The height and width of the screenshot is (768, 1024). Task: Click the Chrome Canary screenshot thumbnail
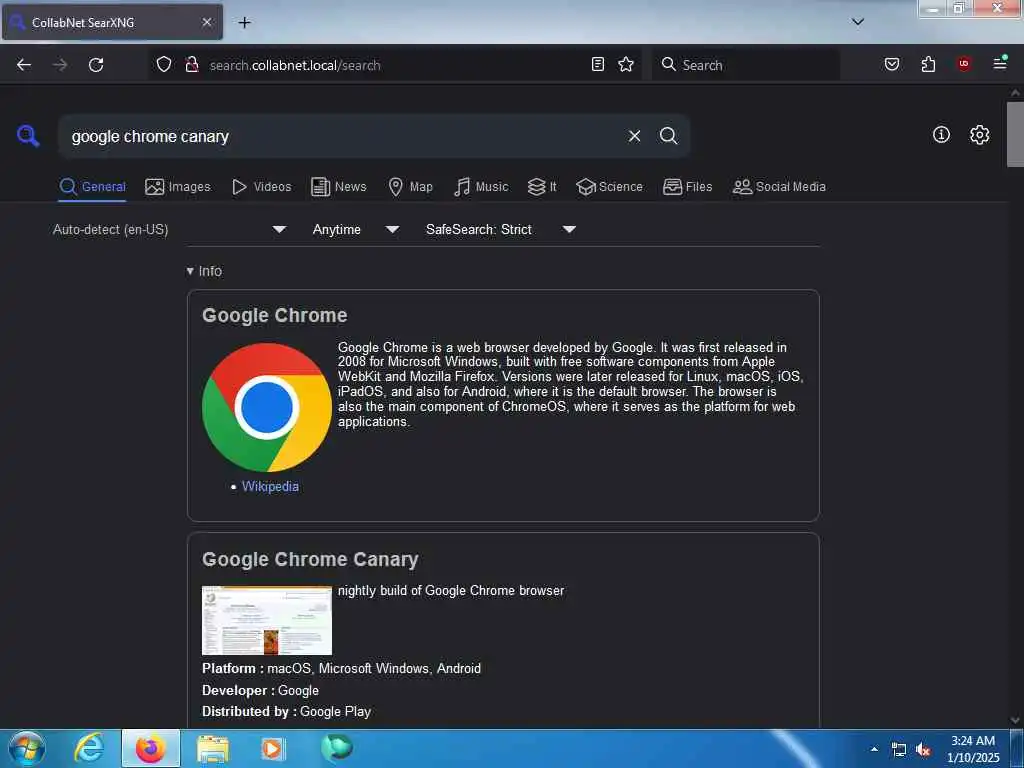coord(266,620)
